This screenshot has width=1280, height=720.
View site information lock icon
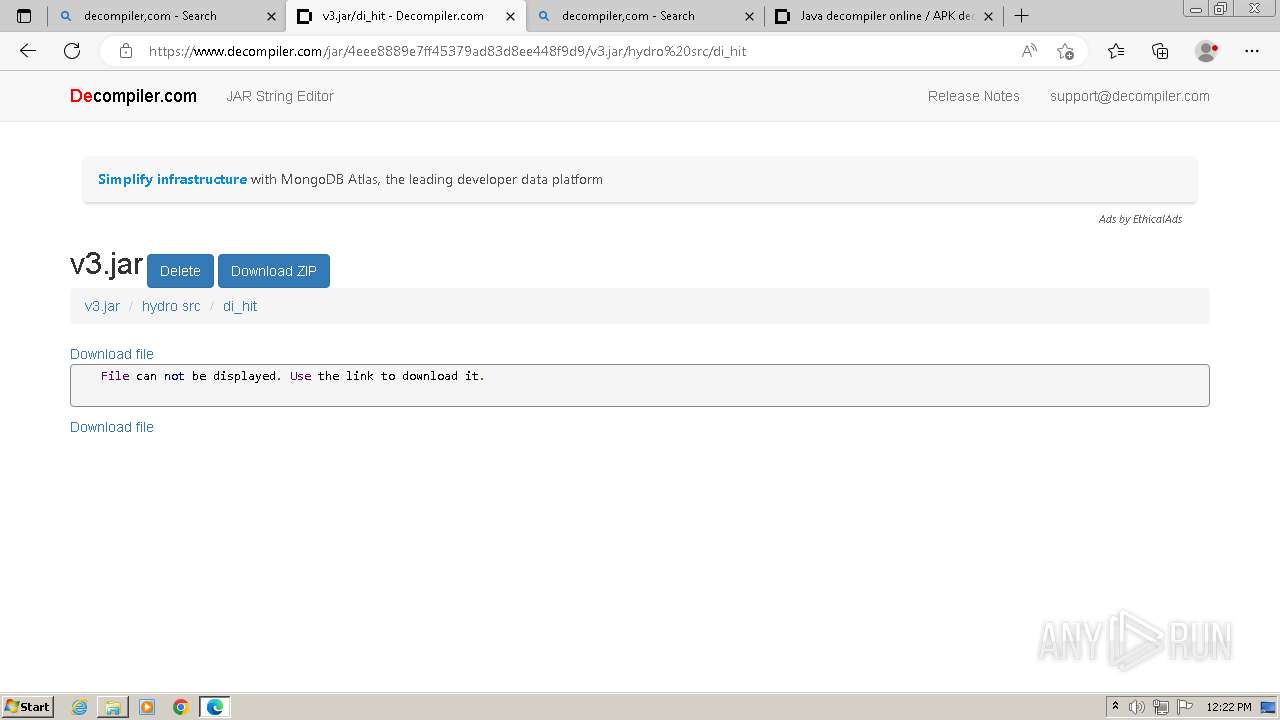coord(125,51)
